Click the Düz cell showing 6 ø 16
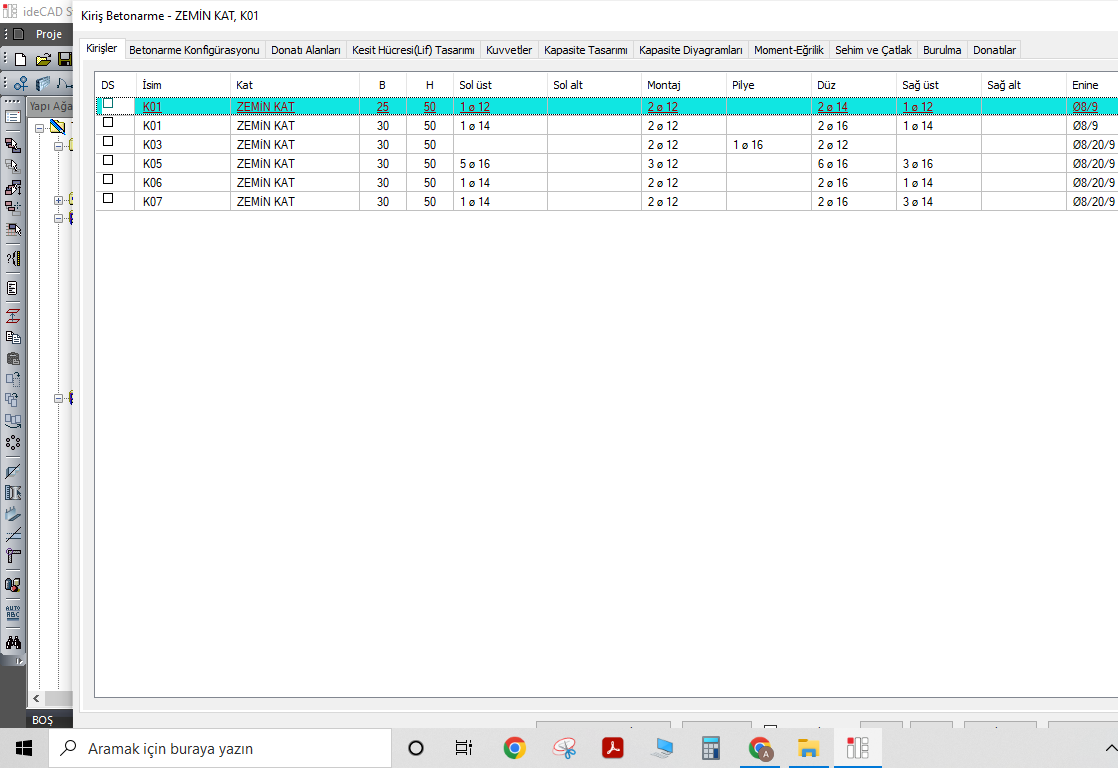This screenshot has width=1118, height=768. [853, 163]
